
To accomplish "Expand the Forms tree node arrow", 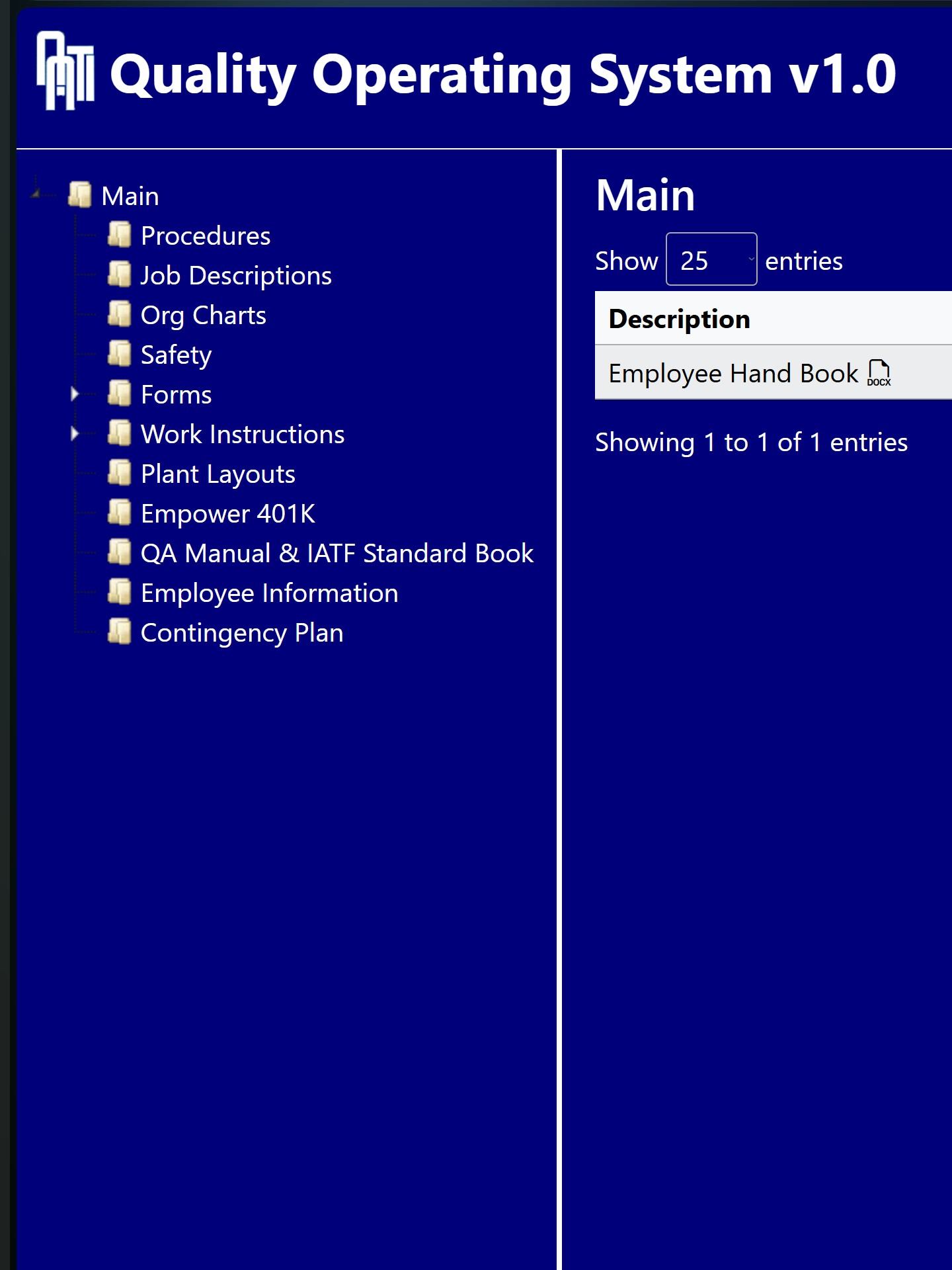I will (x=74, y=394).
